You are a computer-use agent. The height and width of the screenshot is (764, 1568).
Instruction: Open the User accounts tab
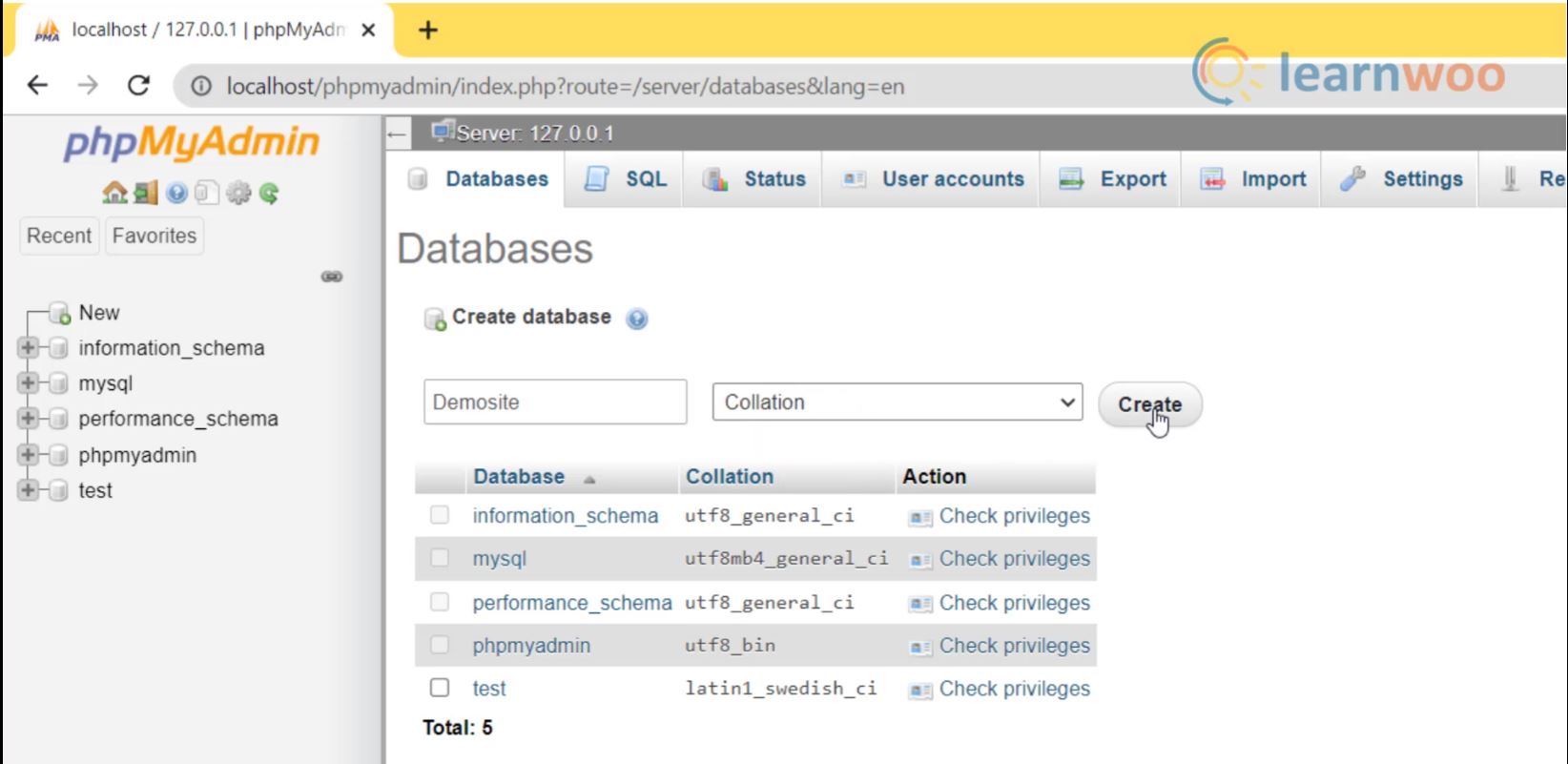935,179
